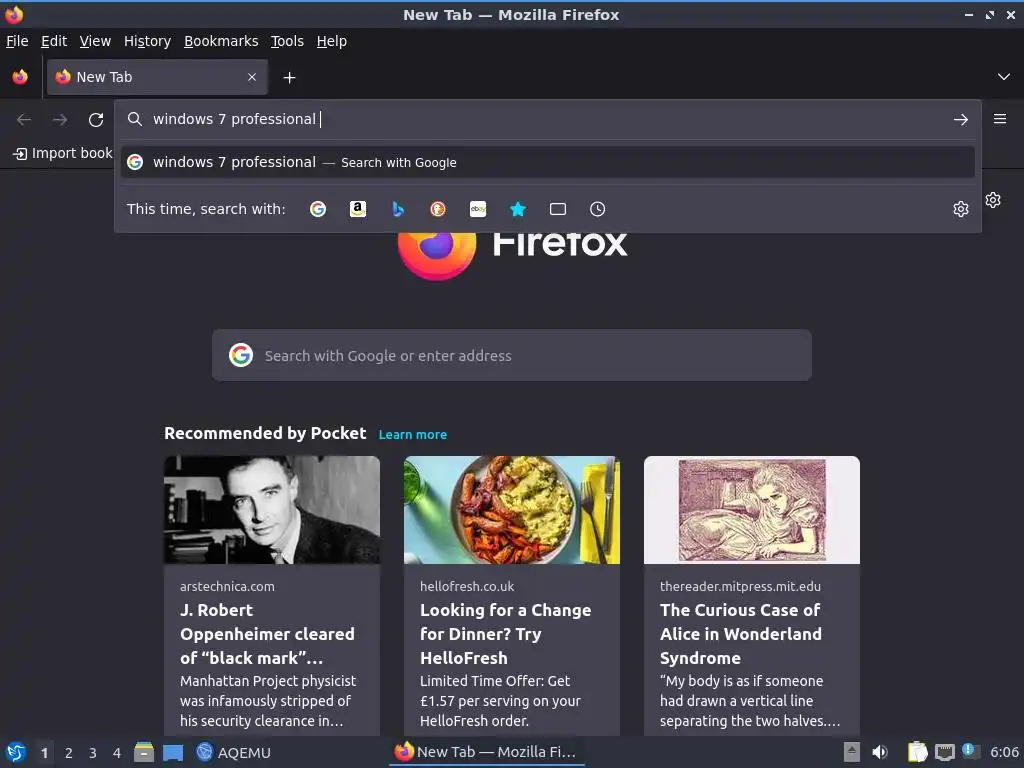Open the Bookmarks menu
1024x768 pixels.
pyautogui.click(x=221, y=41)
